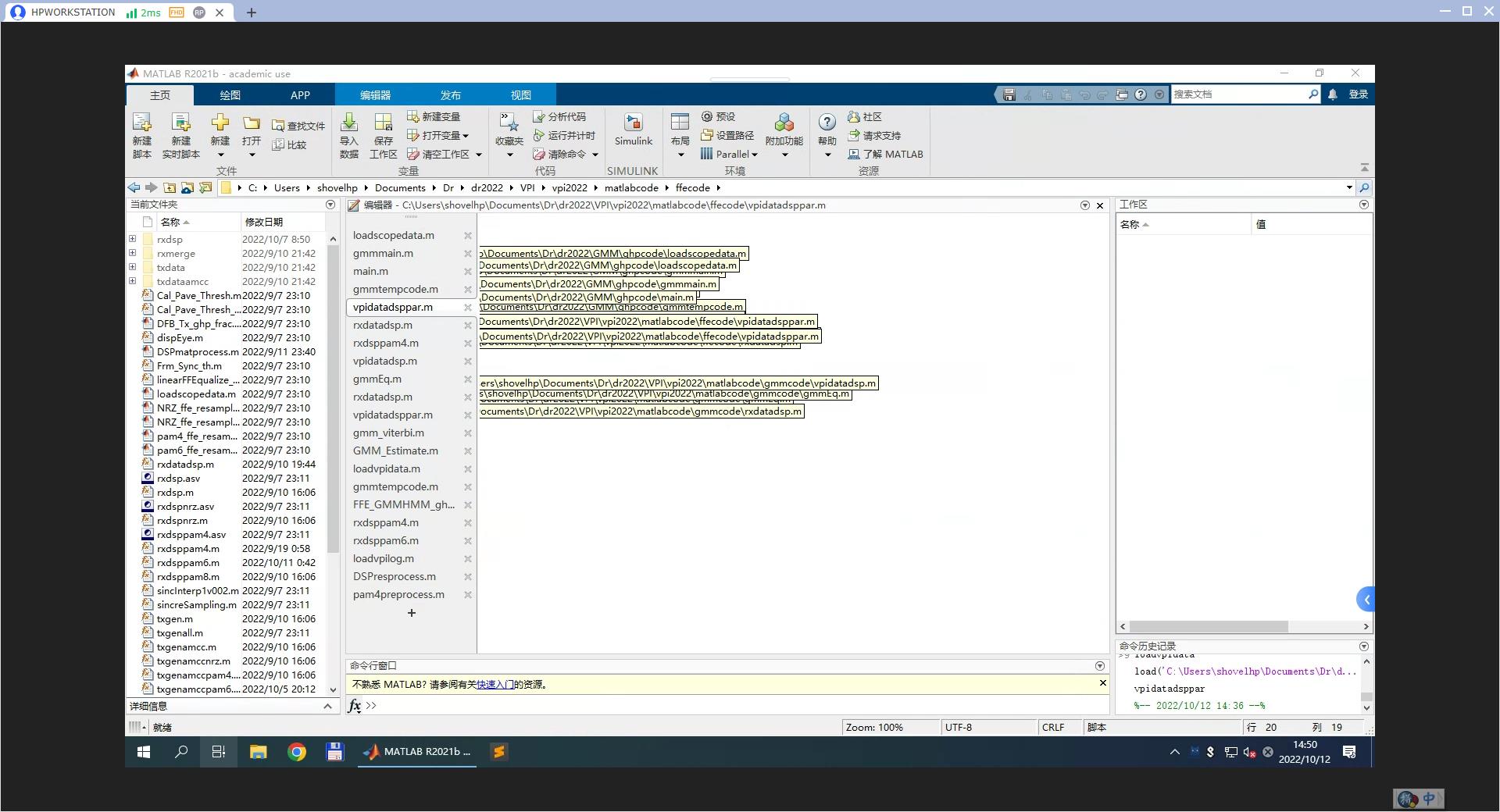Expand the rxdsp folder tree node
Screen dimensions: 1500x812
(x=132, y=239)
